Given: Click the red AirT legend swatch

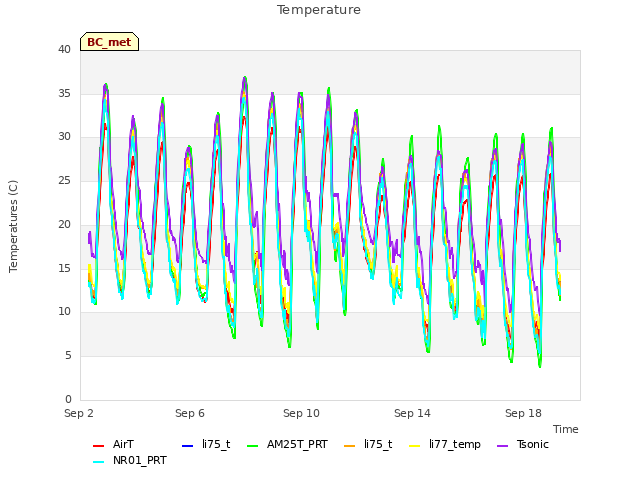Looking at the screenshot, I should [99, 445].
